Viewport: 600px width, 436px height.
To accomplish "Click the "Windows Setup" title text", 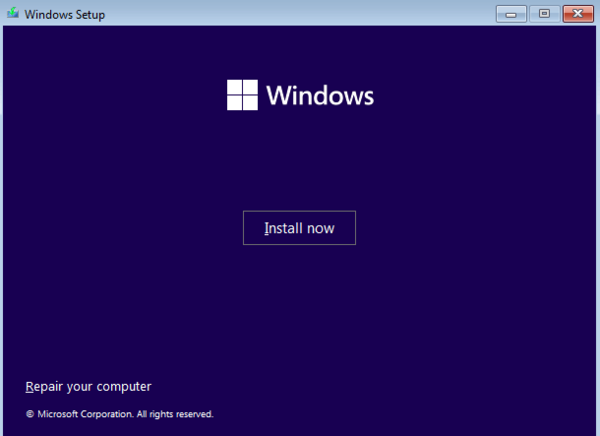I will coord(64,15).
